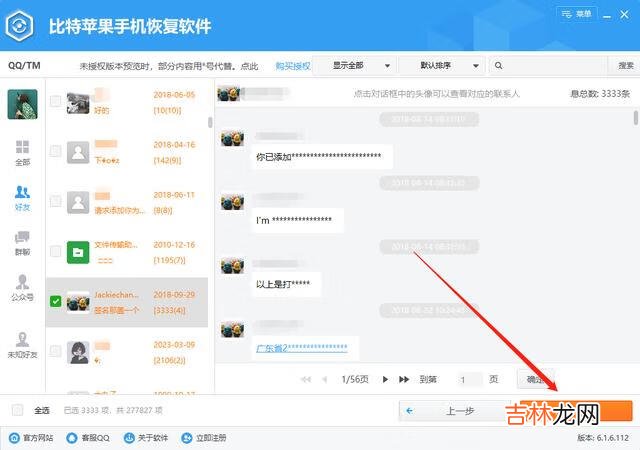
Task: Show 未知好友 (Unknown friends) sidebar icon
Action: tap(22, 343)
